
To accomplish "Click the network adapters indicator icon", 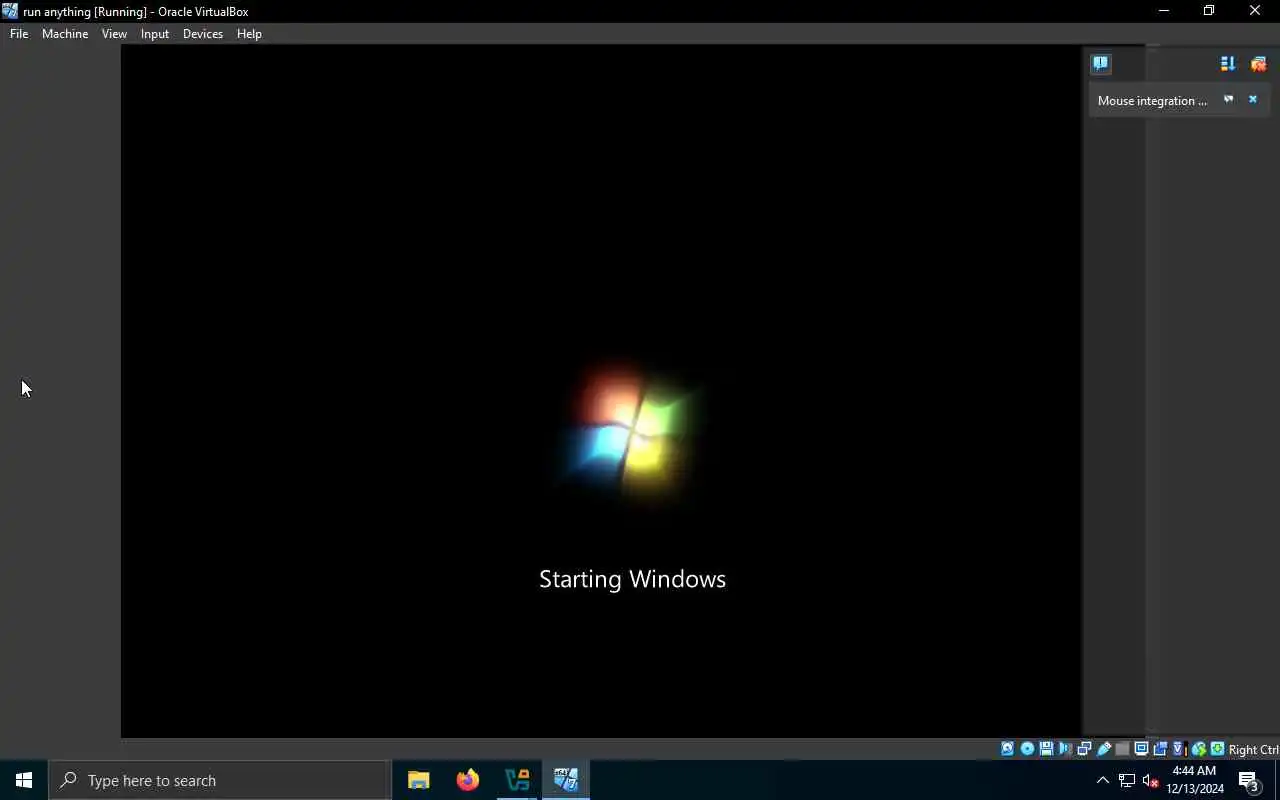I will 1084,749.
